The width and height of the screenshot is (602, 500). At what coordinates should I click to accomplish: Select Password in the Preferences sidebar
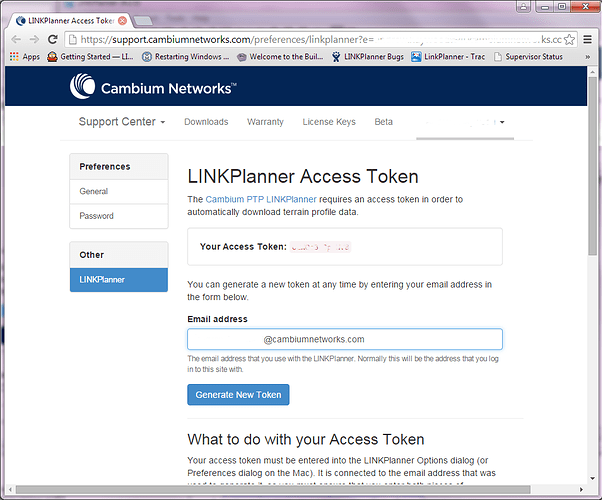click(119, 216)
